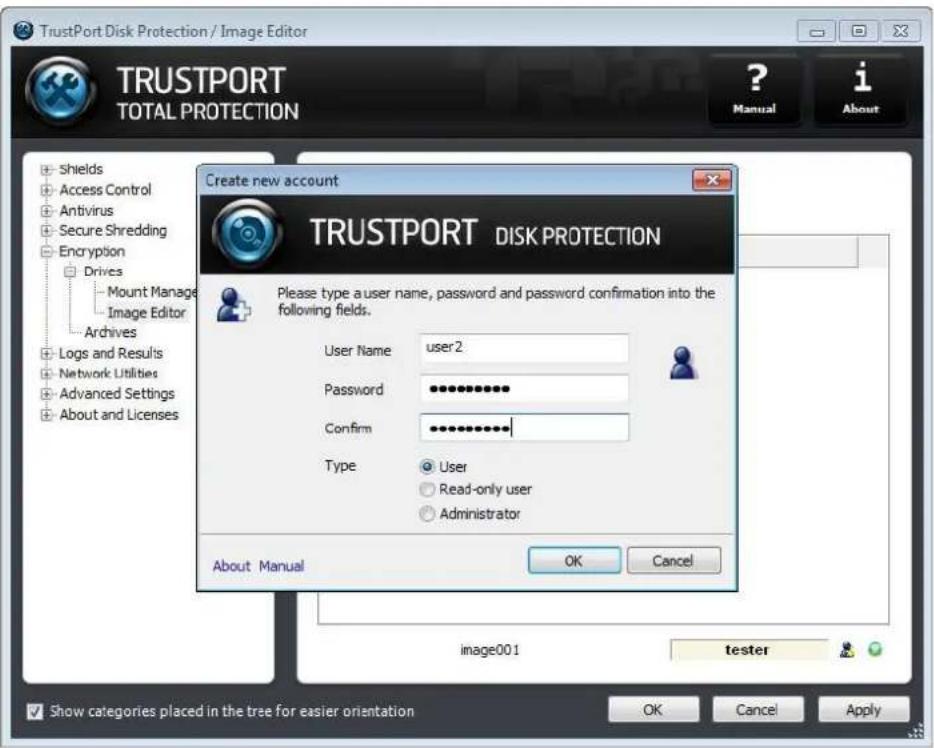Click the image001 label
The image size is (934, 748).
[490, 650]
